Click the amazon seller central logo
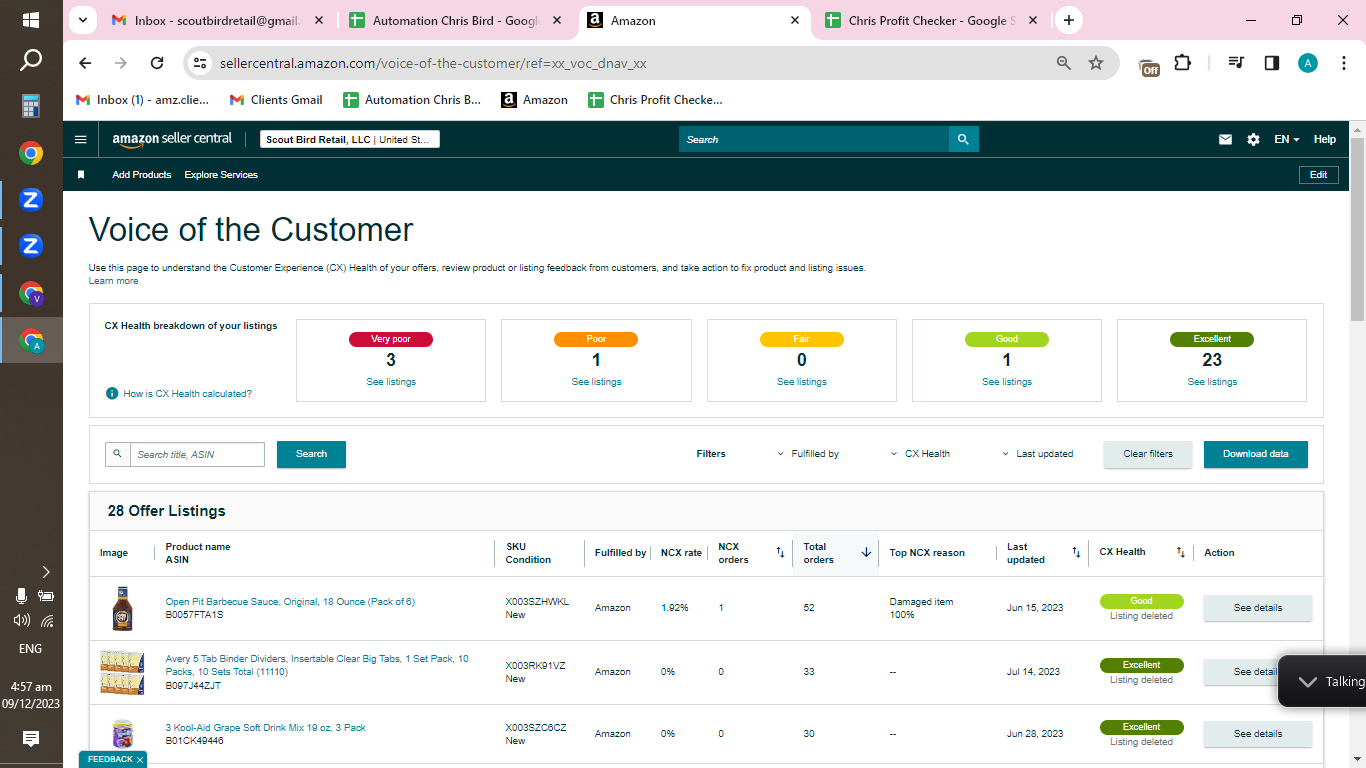This screenshot has height=768, width=1366. coord(172,140)
